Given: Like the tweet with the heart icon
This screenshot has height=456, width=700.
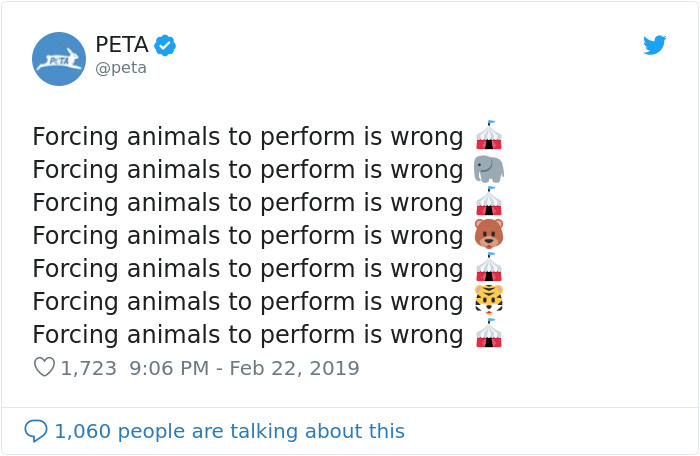Looking at the screenshot, I should pyautogui.click(x=44, y=367).
